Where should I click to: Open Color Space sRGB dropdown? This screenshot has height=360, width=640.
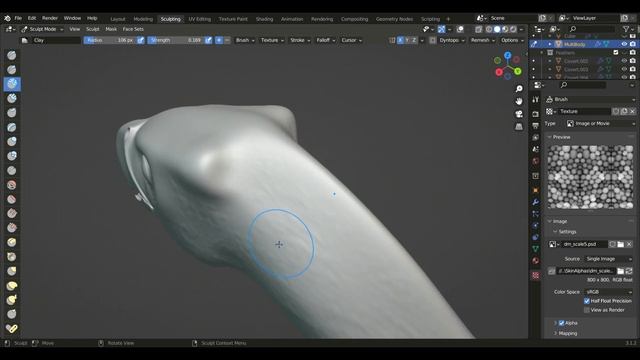608,292
